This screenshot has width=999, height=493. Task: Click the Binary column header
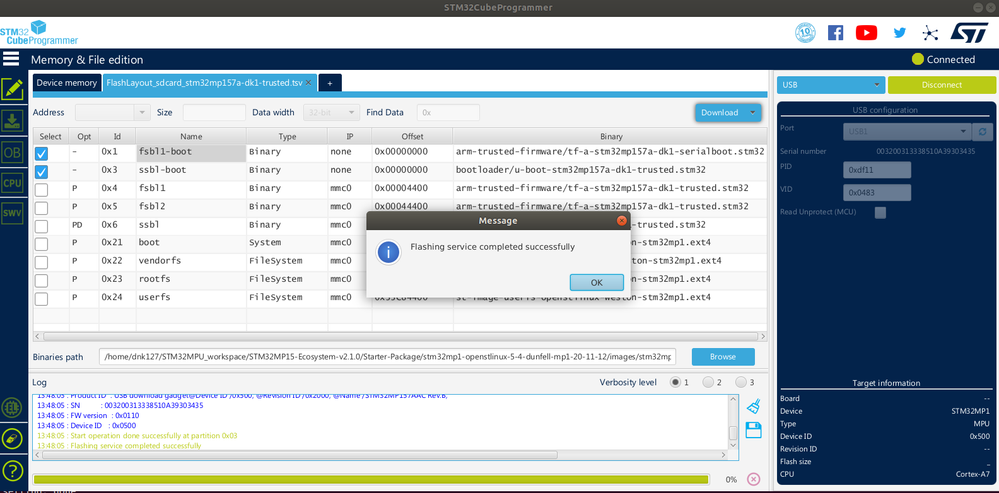(x=610, y=136)
